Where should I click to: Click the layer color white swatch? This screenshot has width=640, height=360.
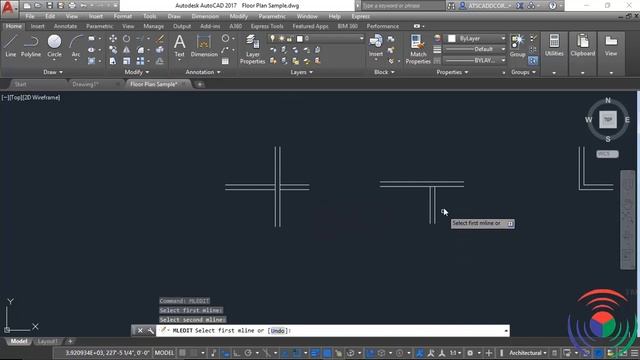pos(300,38)
